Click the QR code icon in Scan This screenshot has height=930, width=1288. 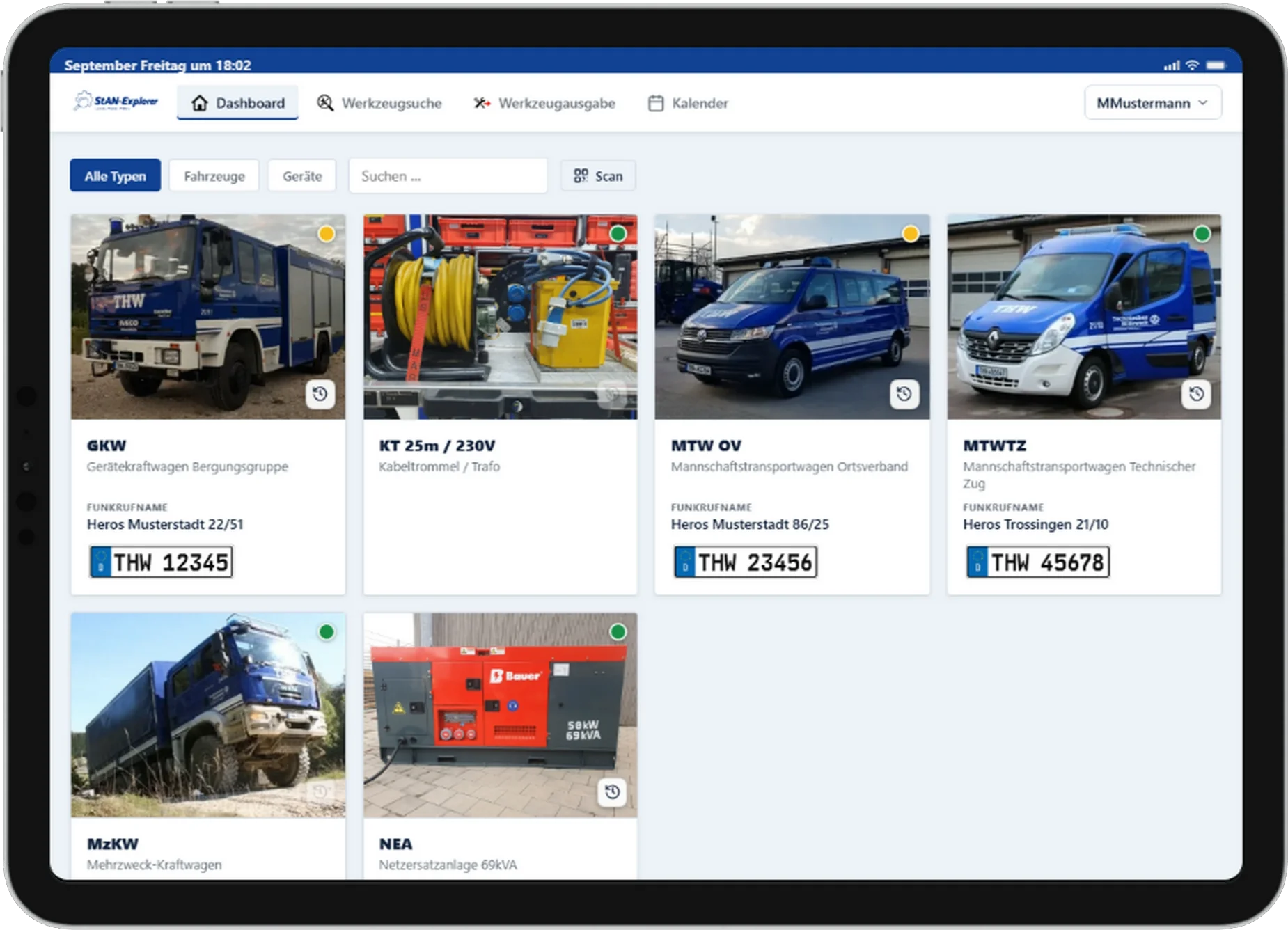pyautogui.click(x=581, y=176)
